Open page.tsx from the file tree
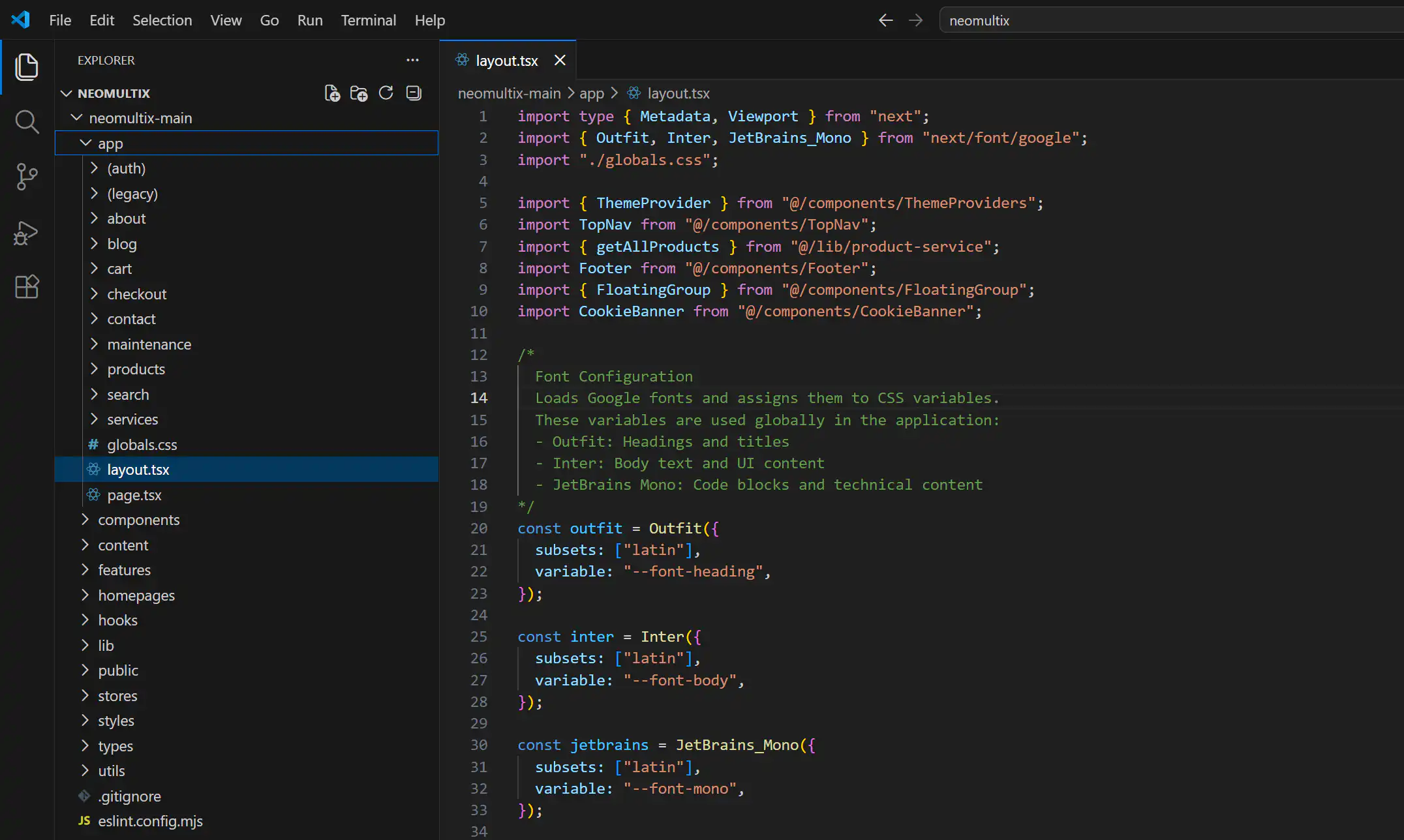 (247, 495)
